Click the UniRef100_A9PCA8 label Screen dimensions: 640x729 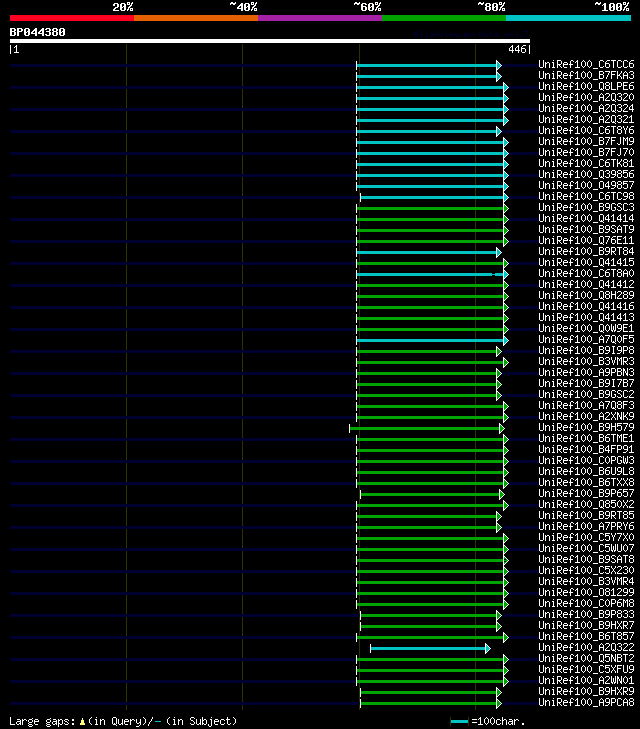(x=586, y=702)
